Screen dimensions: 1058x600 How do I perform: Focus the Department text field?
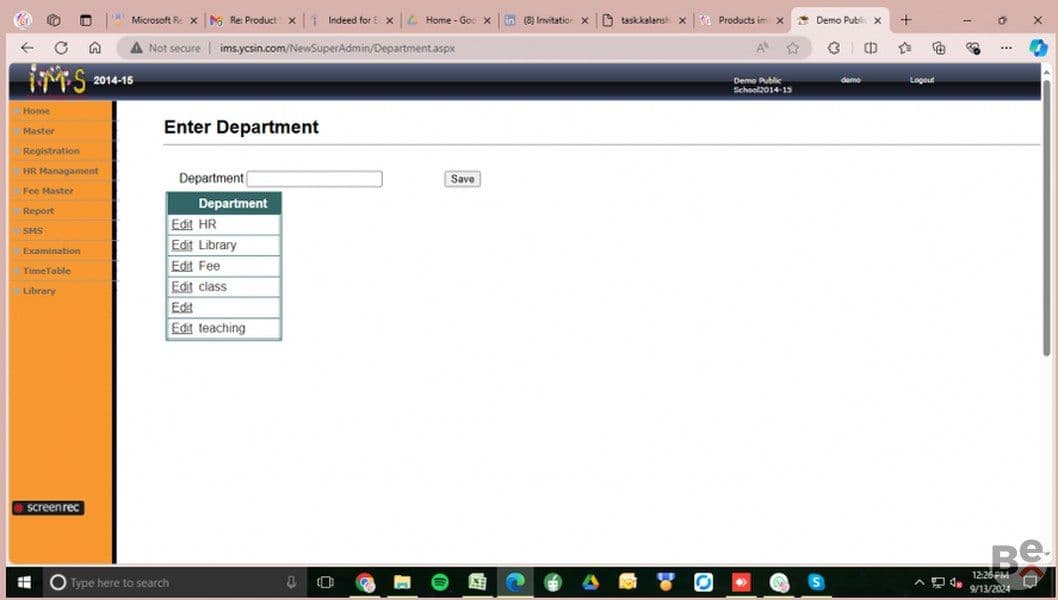pyautogui.click(x=314, y=179)
